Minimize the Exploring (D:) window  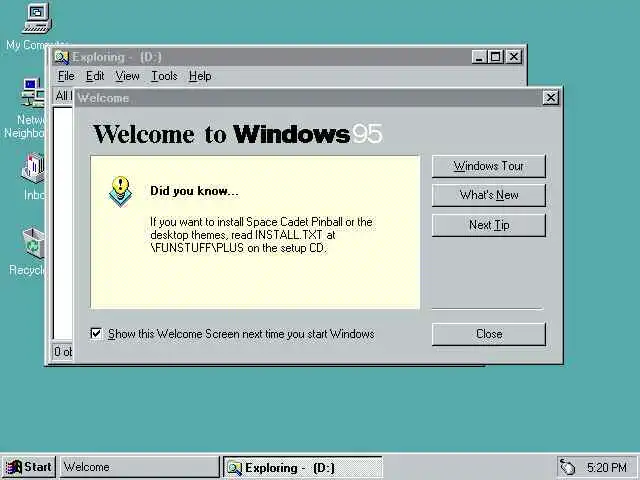pyautogui.click(x=479, y=57)
